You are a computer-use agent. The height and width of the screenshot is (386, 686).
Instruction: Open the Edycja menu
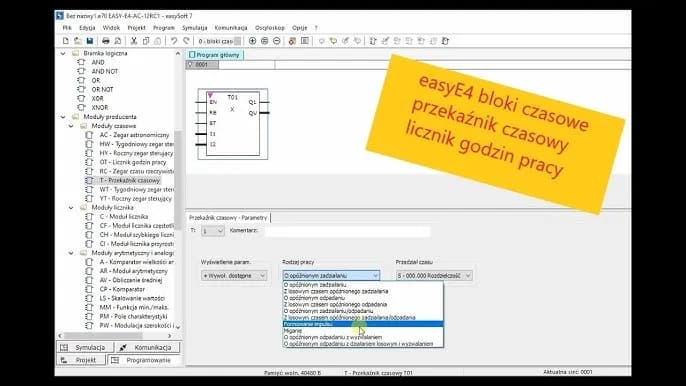pyautogui.click(x=88, y=28)
